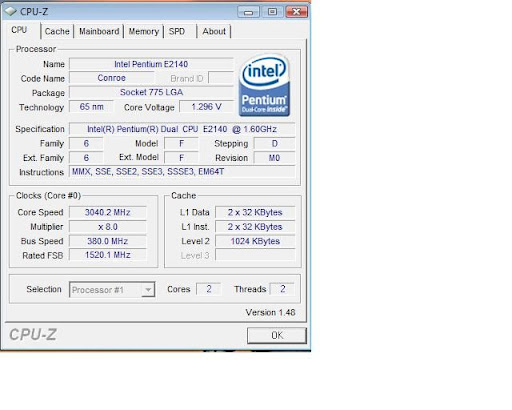
Task: Click the Family value 6
Action: tap(86, 143)
